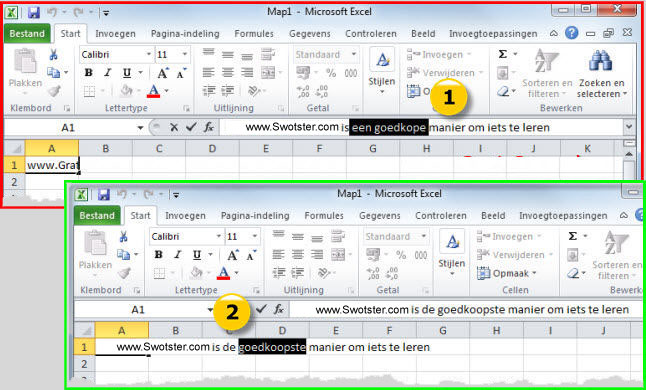Open the Calibri font dropdown in the bottom window

(x=219, y=236)
